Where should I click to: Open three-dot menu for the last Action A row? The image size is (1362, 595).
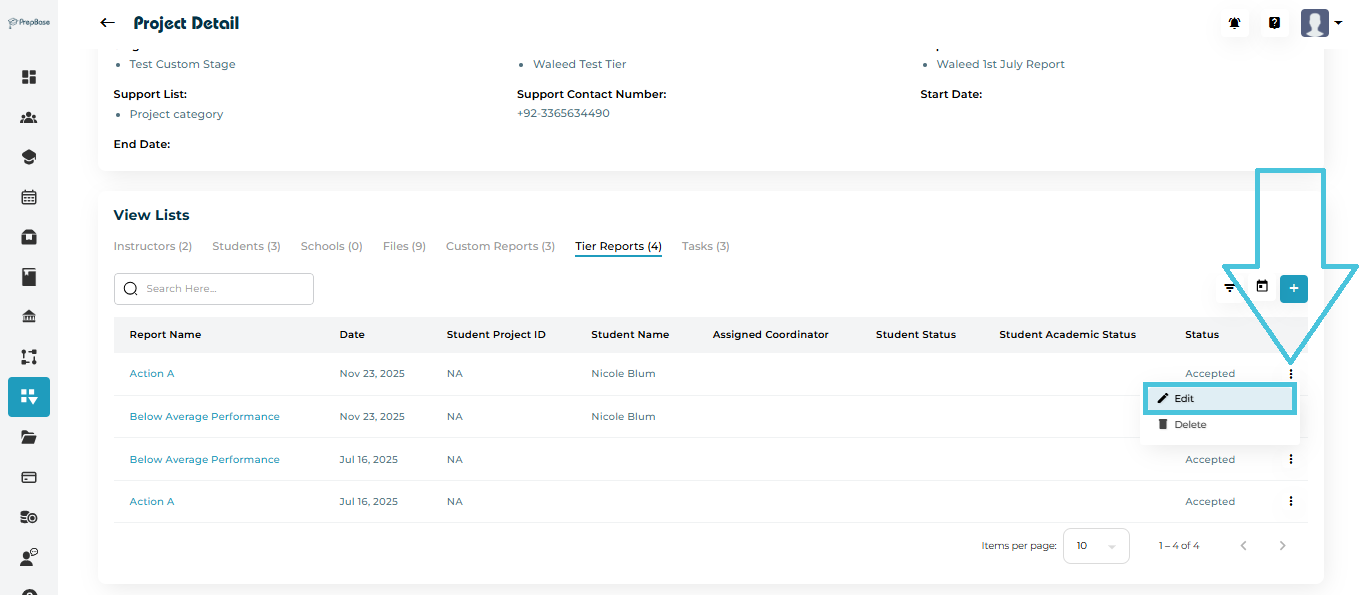[1290, 501]
